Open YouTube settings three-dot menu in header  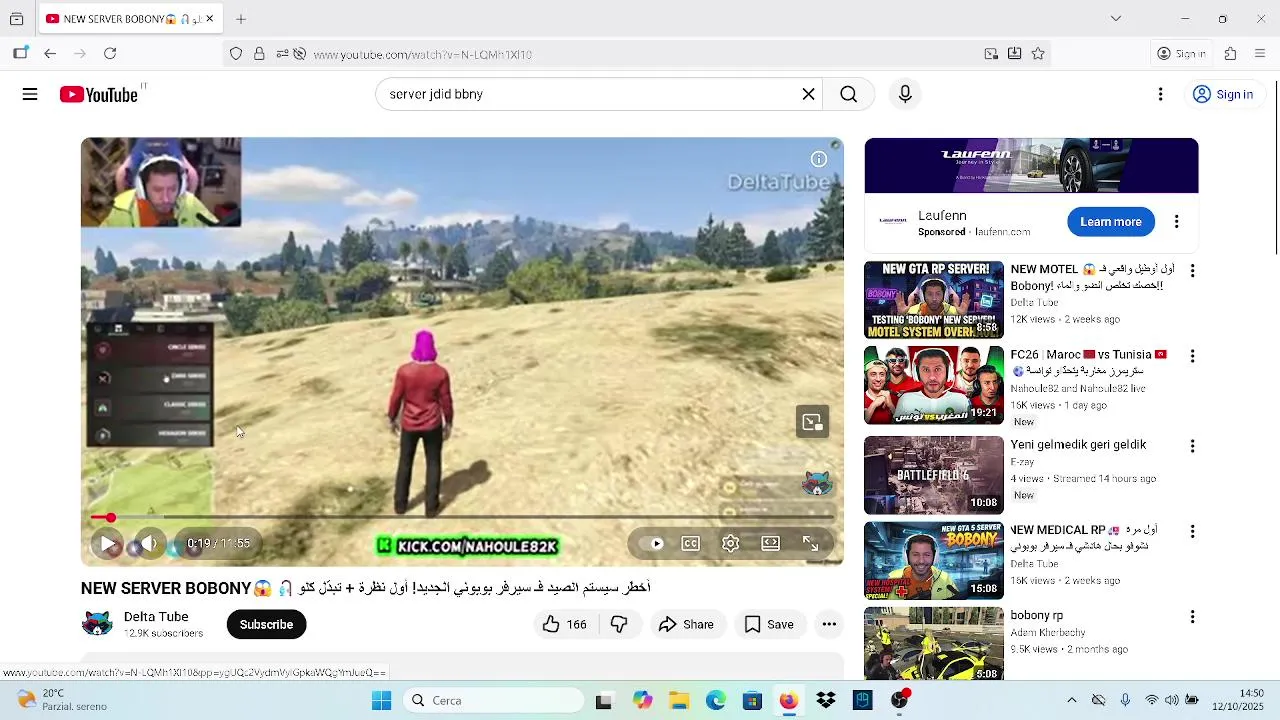(x=1160, y=94)
